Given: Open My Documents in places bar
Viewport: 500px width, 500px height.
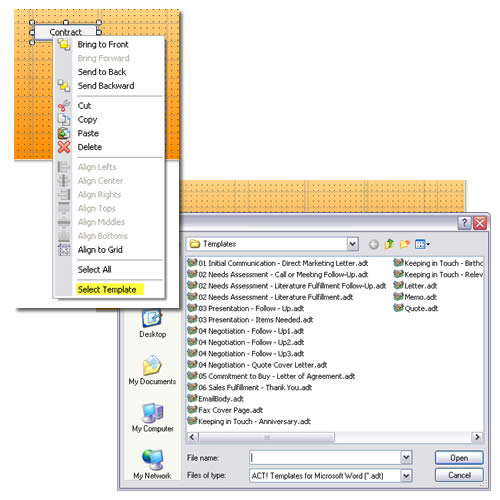Looking at the screenshot, I should (152, 370).
